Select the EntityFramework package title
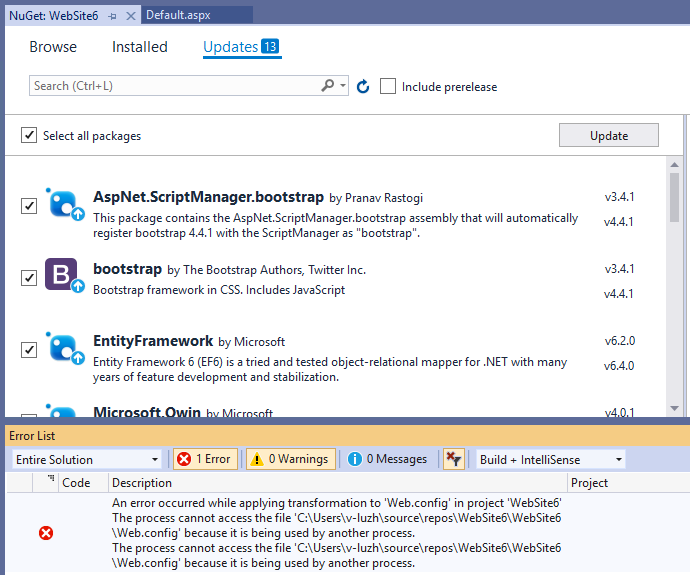Image resolution: width=690 pixels, height=575 pixels. (x=153, y=341)
